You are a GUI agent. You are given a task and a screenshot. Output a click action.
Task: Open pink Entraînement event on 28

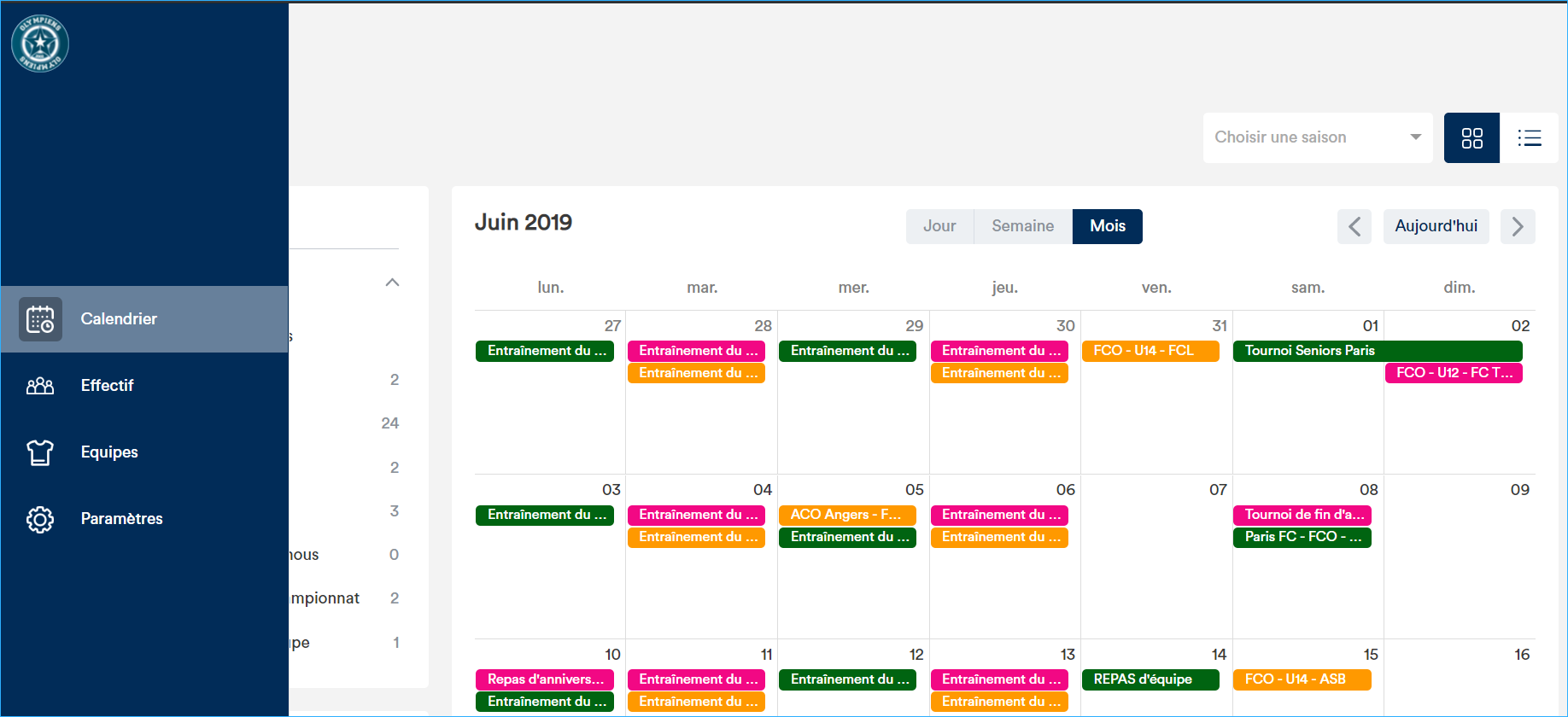click(x=696, y=351)
